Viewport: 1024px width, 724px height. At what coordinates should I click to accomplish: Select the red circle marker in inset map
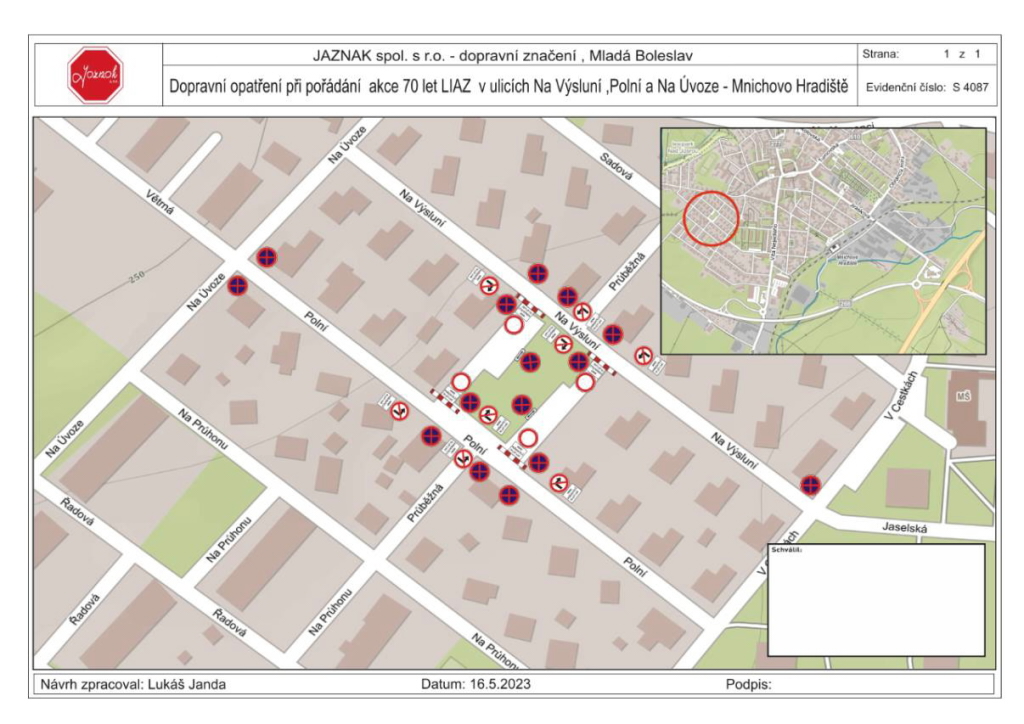click(x=710, y=218)
